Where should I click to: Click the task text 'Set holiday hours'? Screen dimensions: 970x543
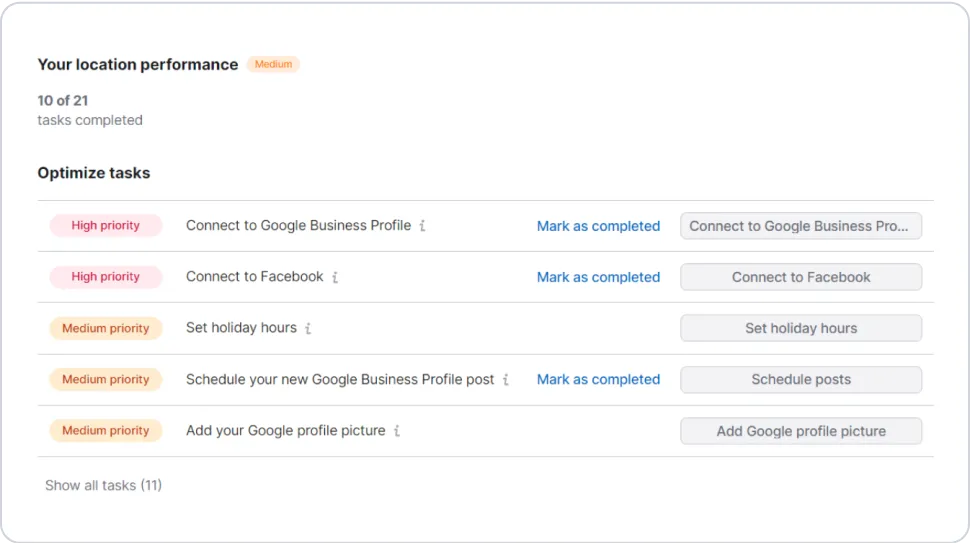pos(241,328)
